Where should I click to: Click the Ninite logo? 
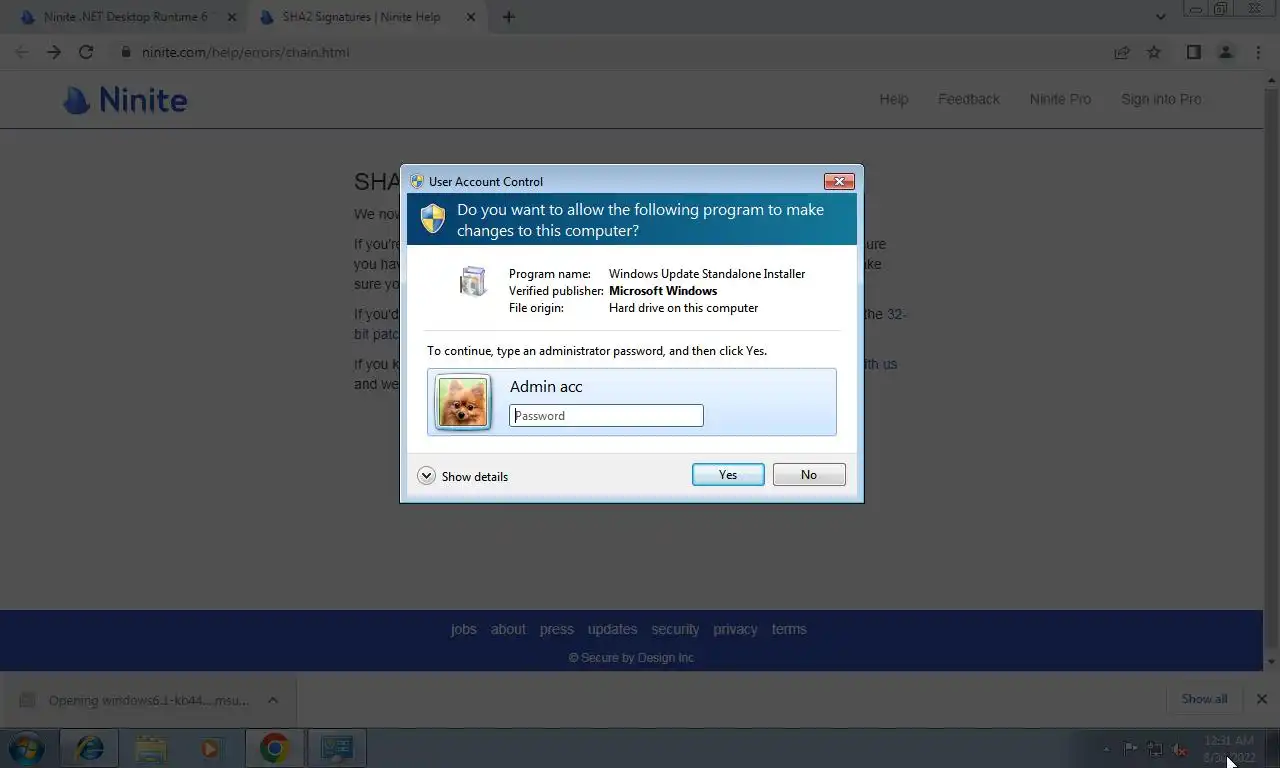coord(125,100)
